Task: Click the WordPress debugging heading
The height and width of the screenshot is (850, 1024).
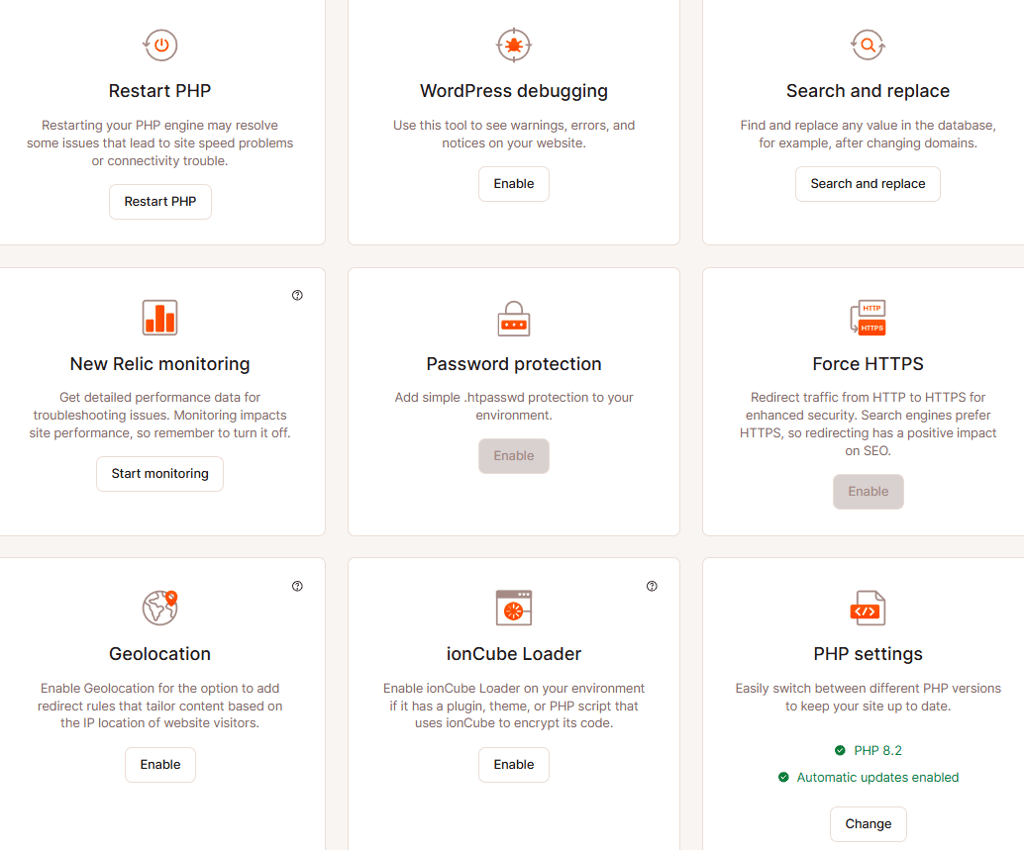Action: coord(514,91)
